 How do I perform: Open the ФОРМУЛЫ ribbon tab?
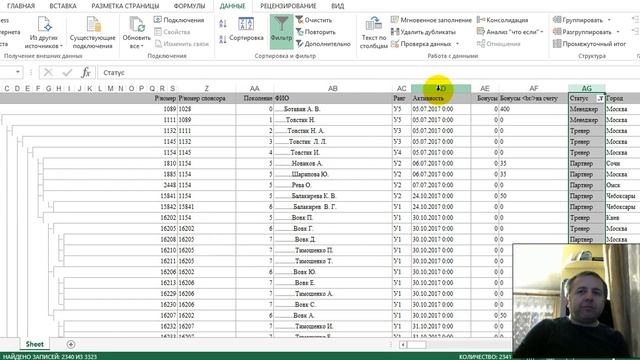click(189, 6)
